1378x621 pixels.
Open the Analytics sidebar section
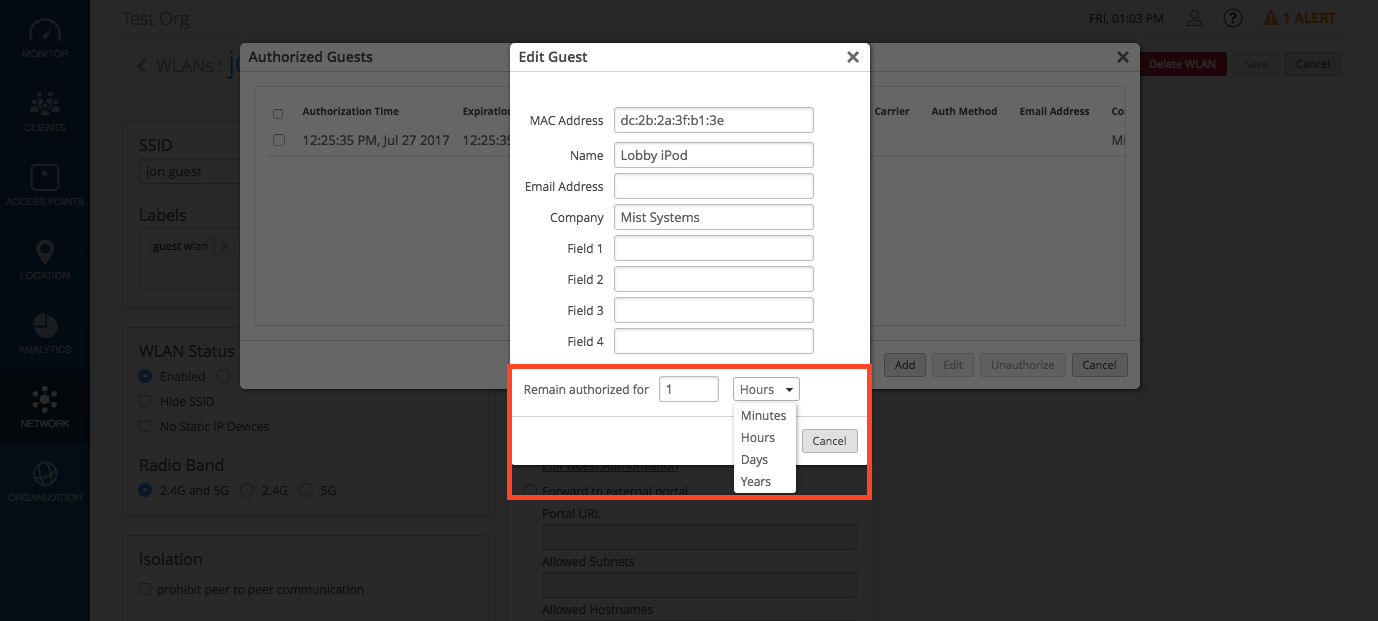(44, 333)
